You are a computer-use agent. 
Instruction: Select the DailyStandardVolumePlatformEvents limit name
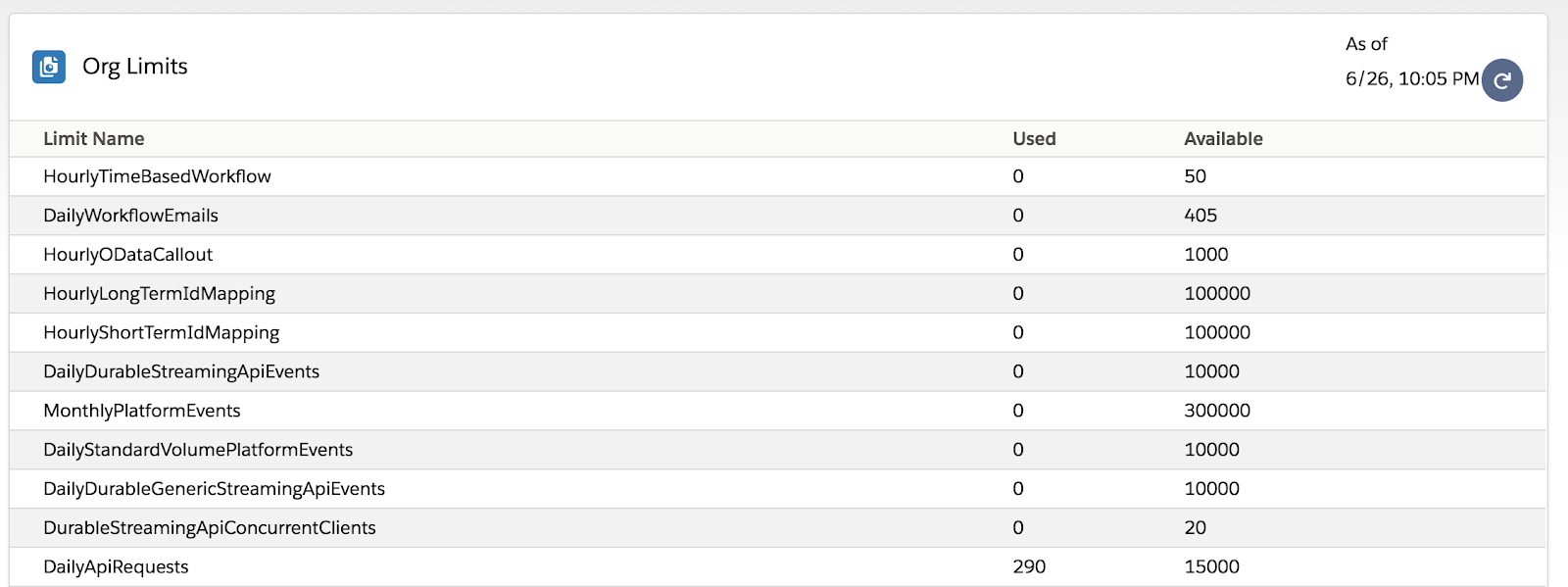pos(198,450)
